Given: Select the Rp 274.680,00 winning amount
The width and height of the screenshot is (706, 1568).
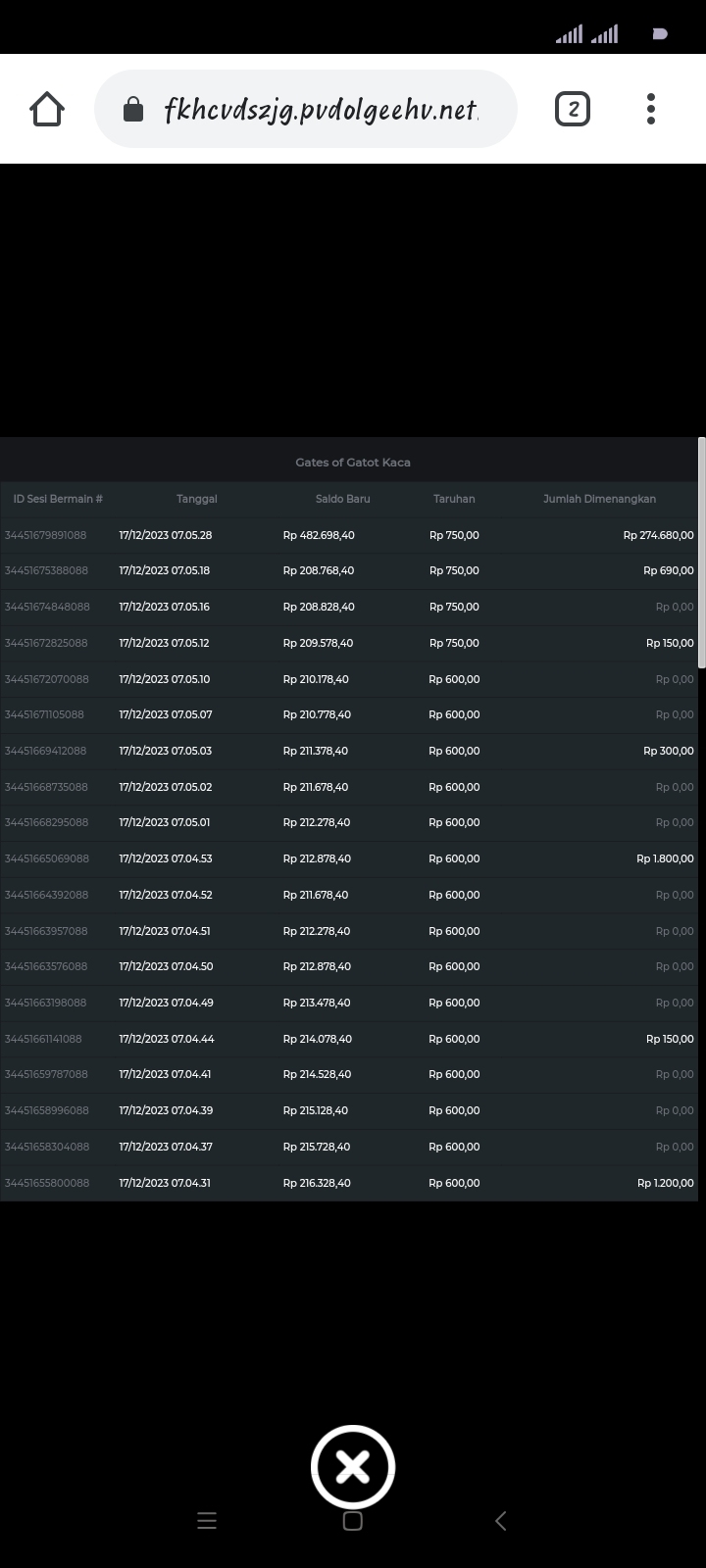Looking at the screenshot, I should coord(658,535).
